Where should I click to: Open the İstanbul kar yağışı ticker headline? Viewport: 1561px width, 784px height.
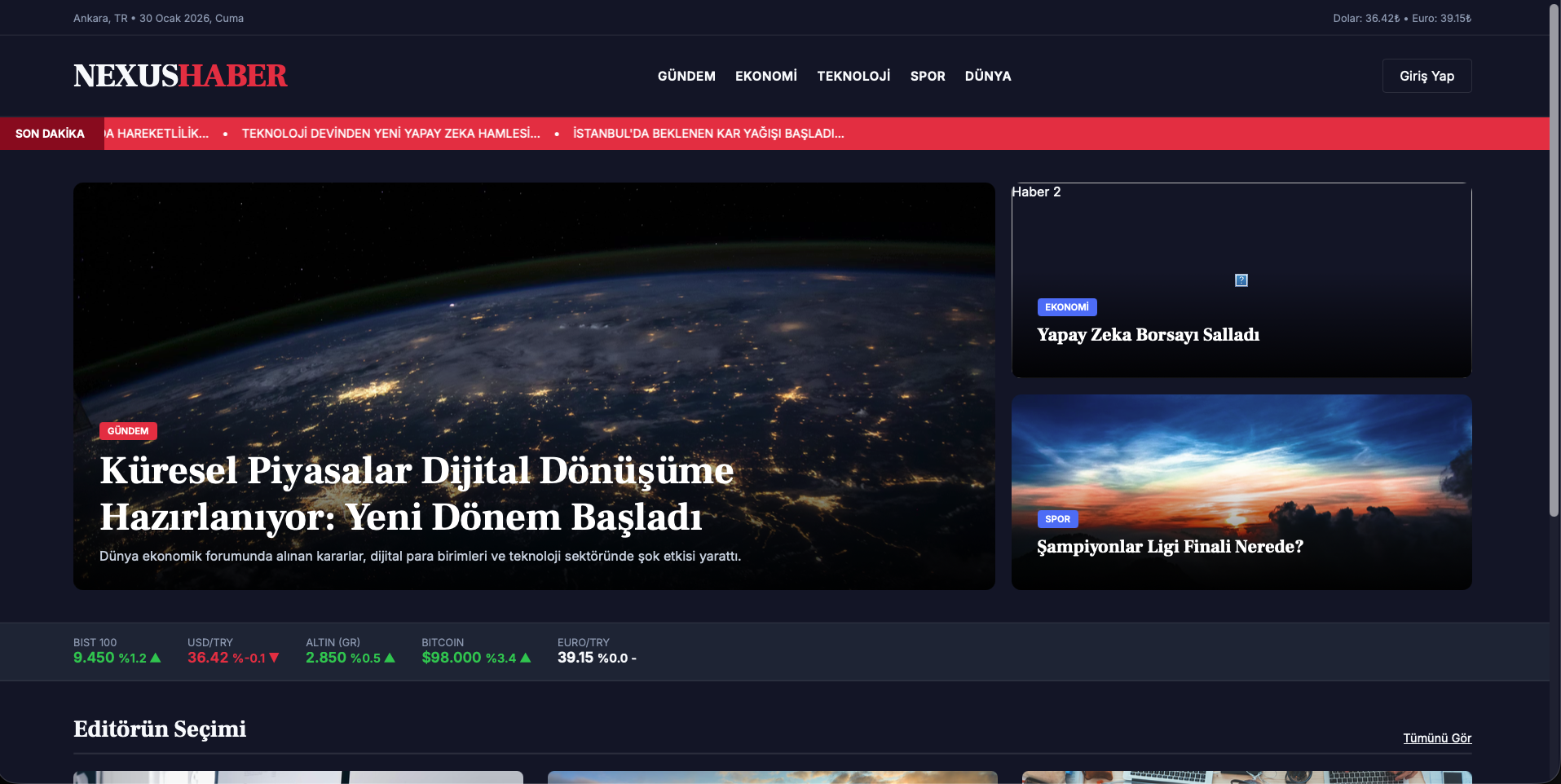[708, 134]
